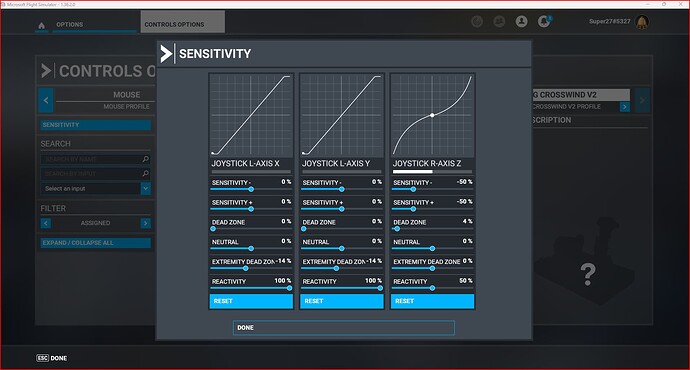Expand the 'Select an input' dropdown

tap(146, 188)
